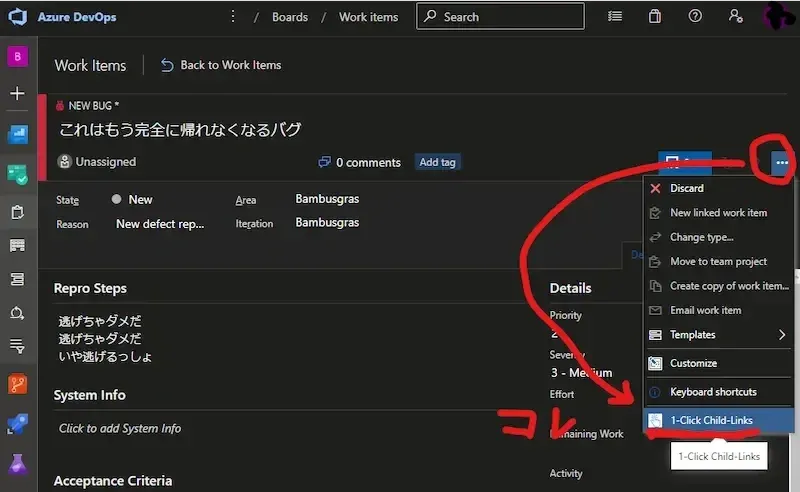The width and height of the screenshot is (800, 492).
Task: Open the Repos icon in sidebar
Action: (18, 384)
